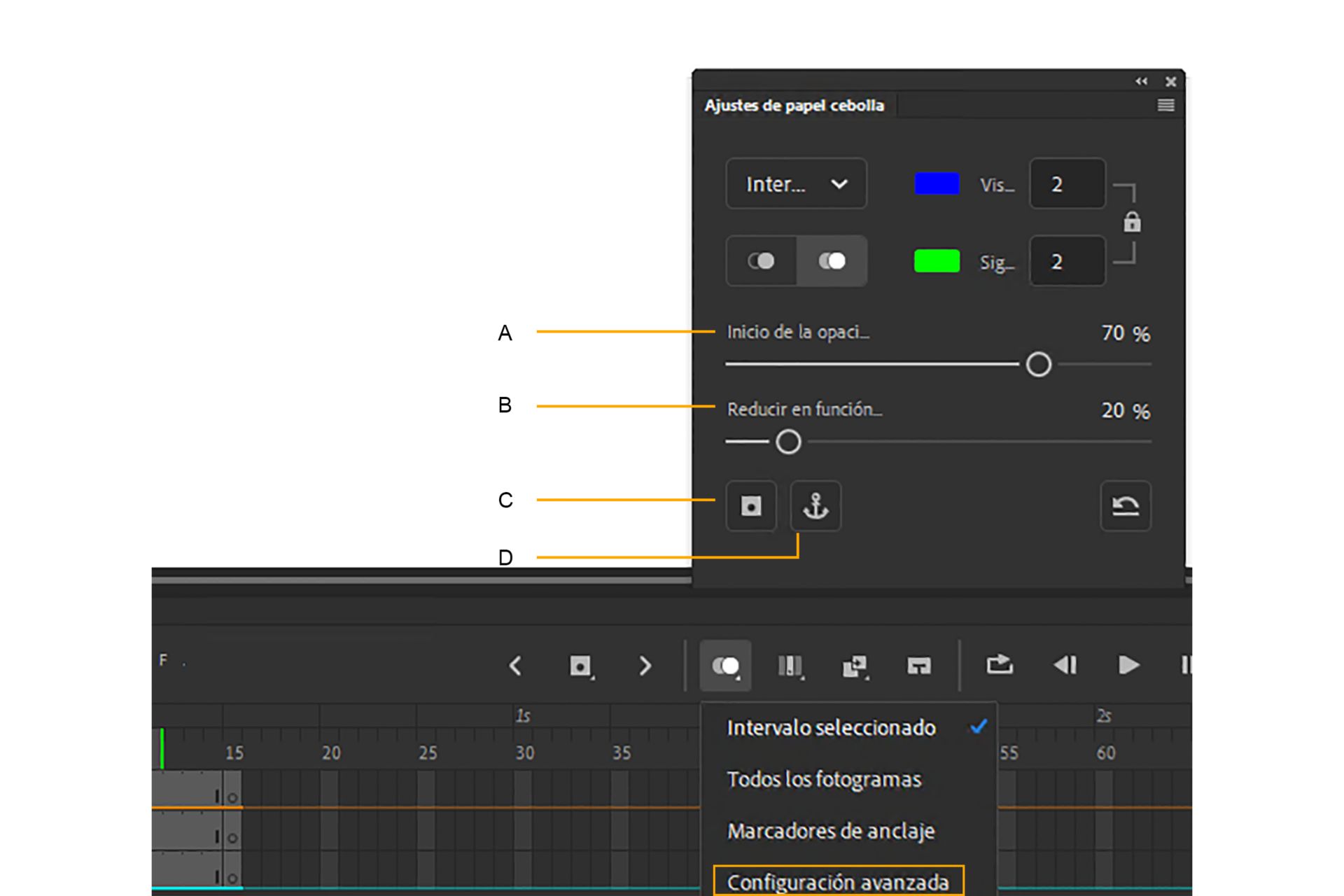Click the center frame icon in the timeline
Screen dimensions: 1344x896
click(918, 665)
